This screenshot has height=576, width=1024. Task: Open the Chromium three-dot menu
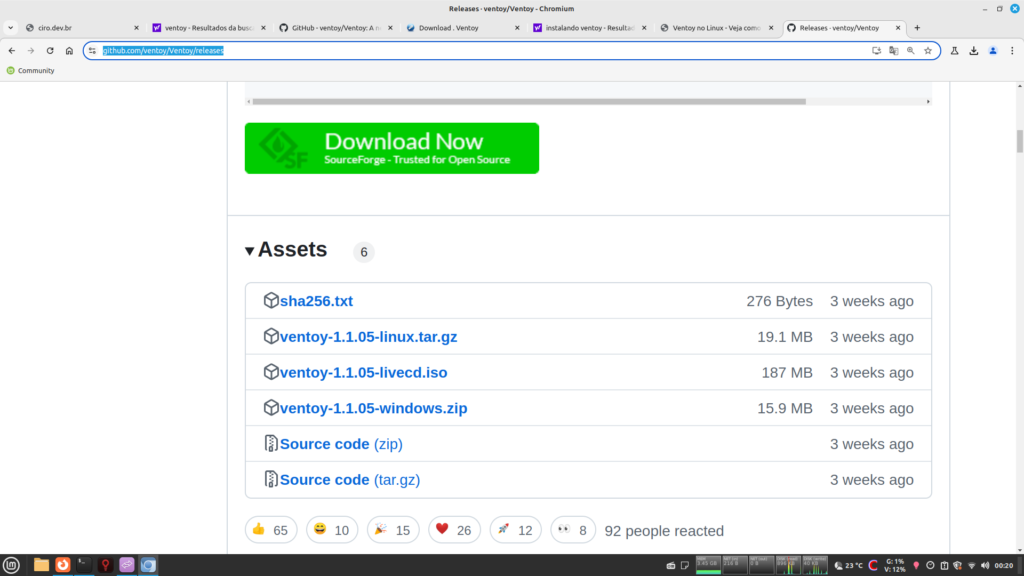[1013, 50]
